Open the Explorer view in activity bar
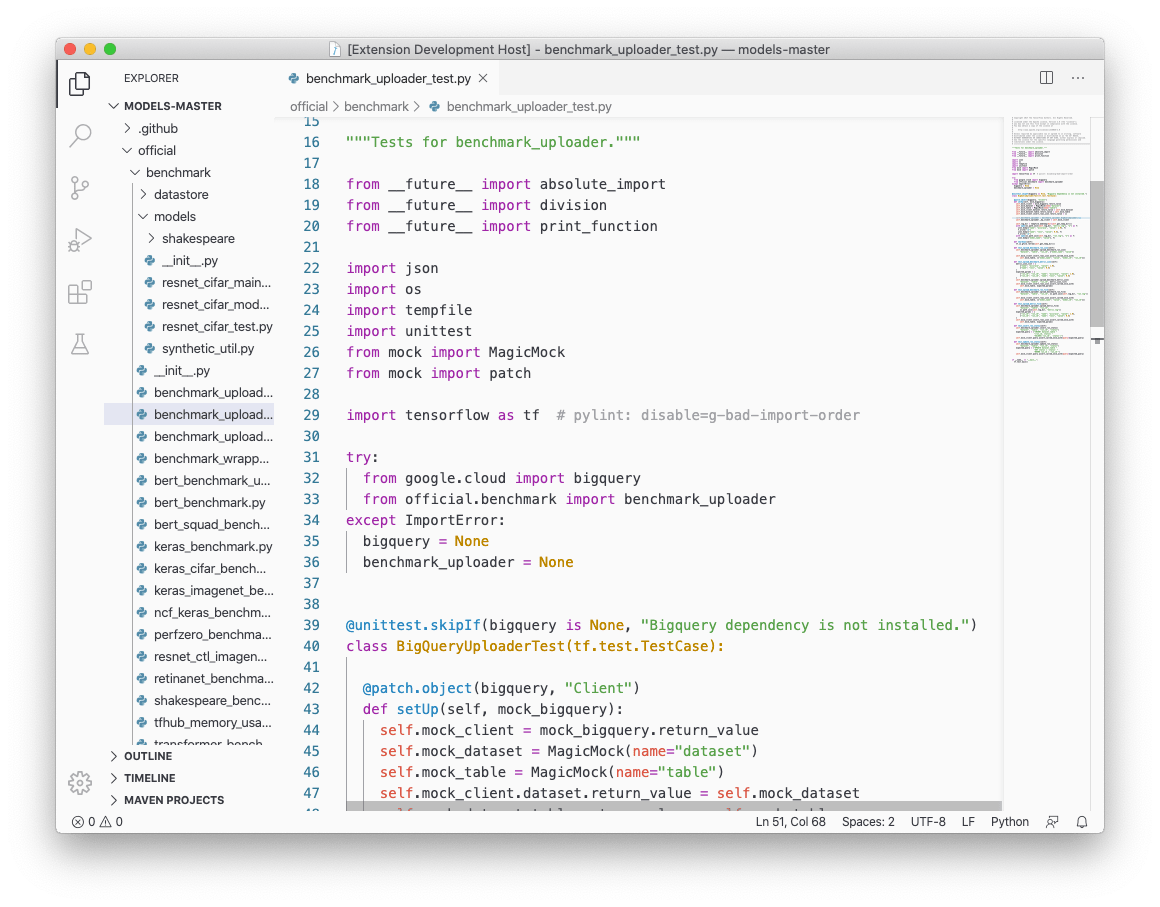This screenshot has height=907, width=1160. click(x=80, y=84)
